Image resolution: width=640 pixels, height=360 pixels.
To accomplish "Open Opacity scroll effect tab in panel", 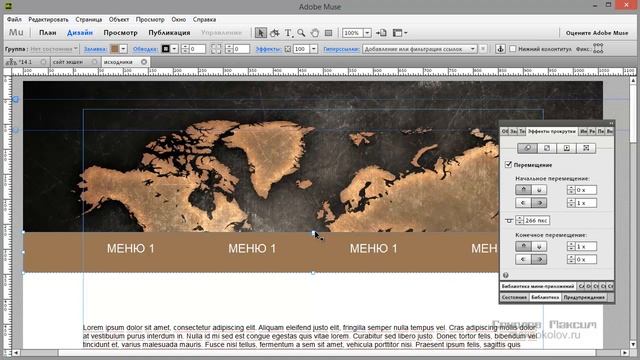I will tap(547, 148).
